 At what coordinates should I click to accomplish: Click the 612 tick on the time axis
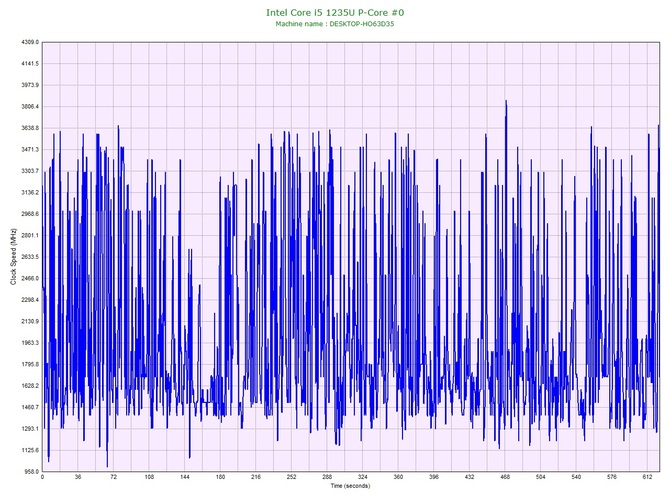(x=647, y=477)
